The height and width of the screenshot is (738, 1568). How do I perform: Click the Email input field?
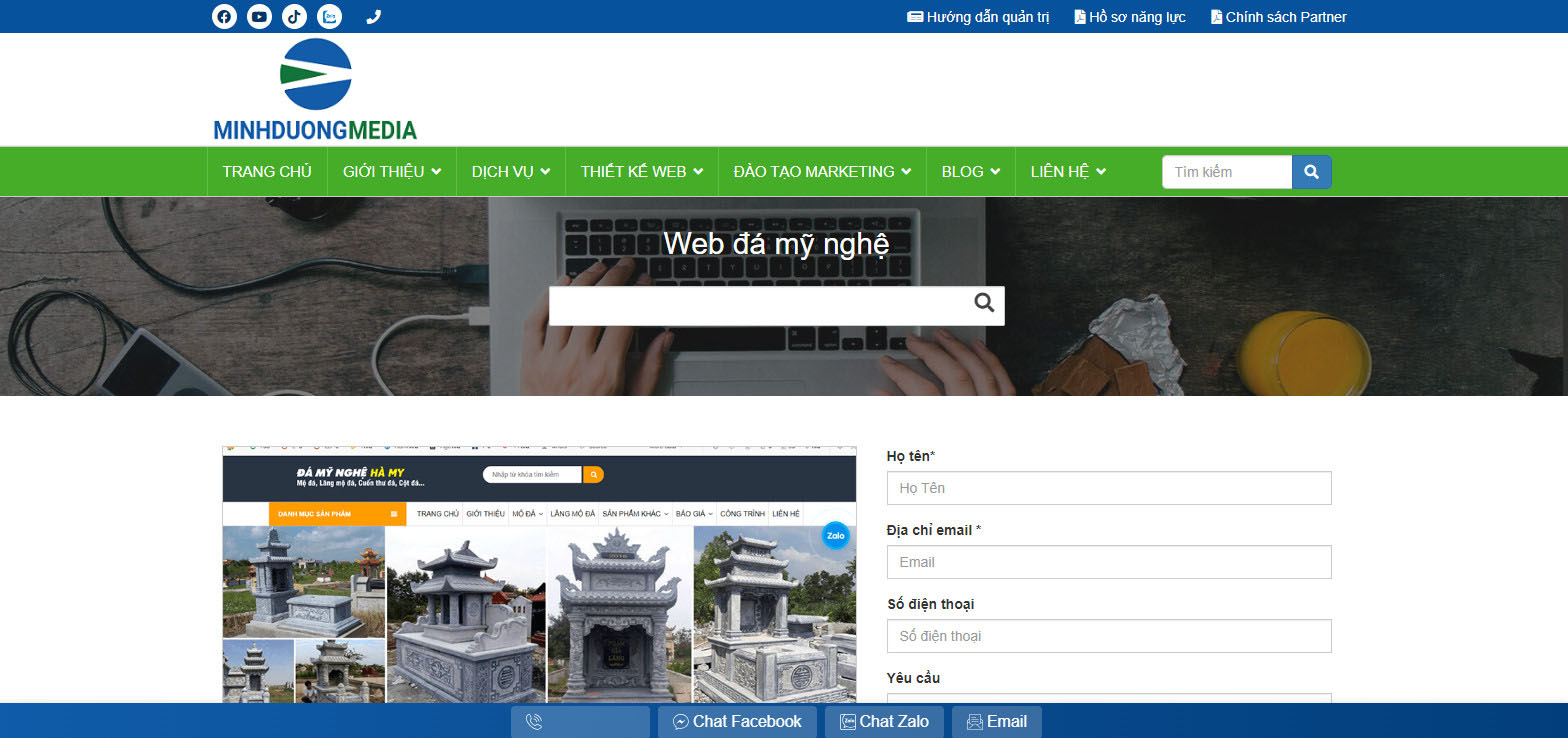[x=1109, y=562]
